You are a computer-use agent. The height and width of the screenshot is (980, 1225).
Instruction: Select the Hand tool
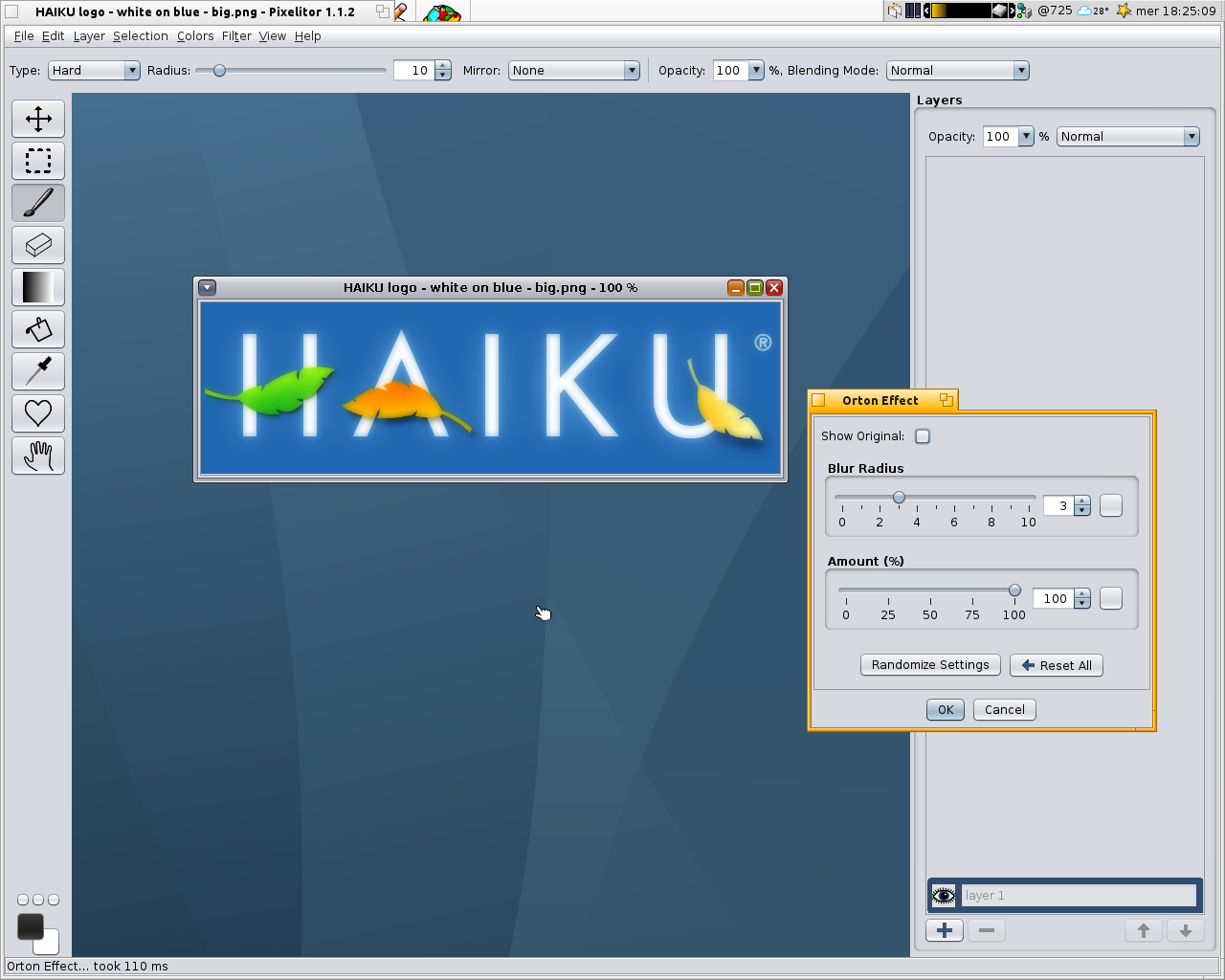pos(38,456)
